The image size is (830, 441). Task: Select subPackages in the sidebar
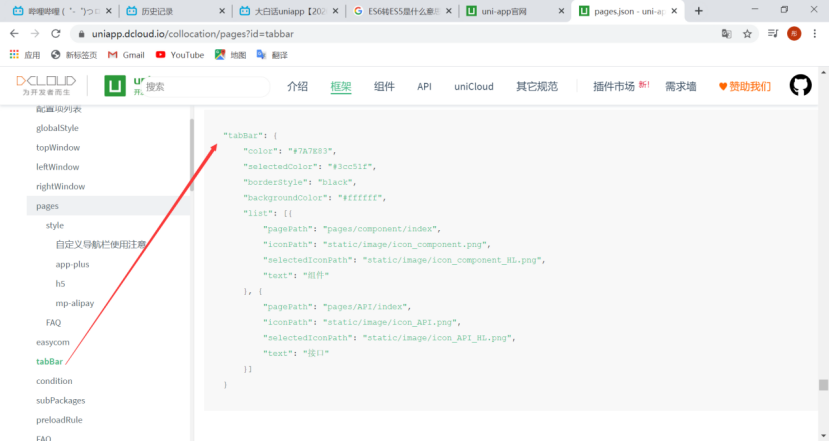(x=60, y=400)
